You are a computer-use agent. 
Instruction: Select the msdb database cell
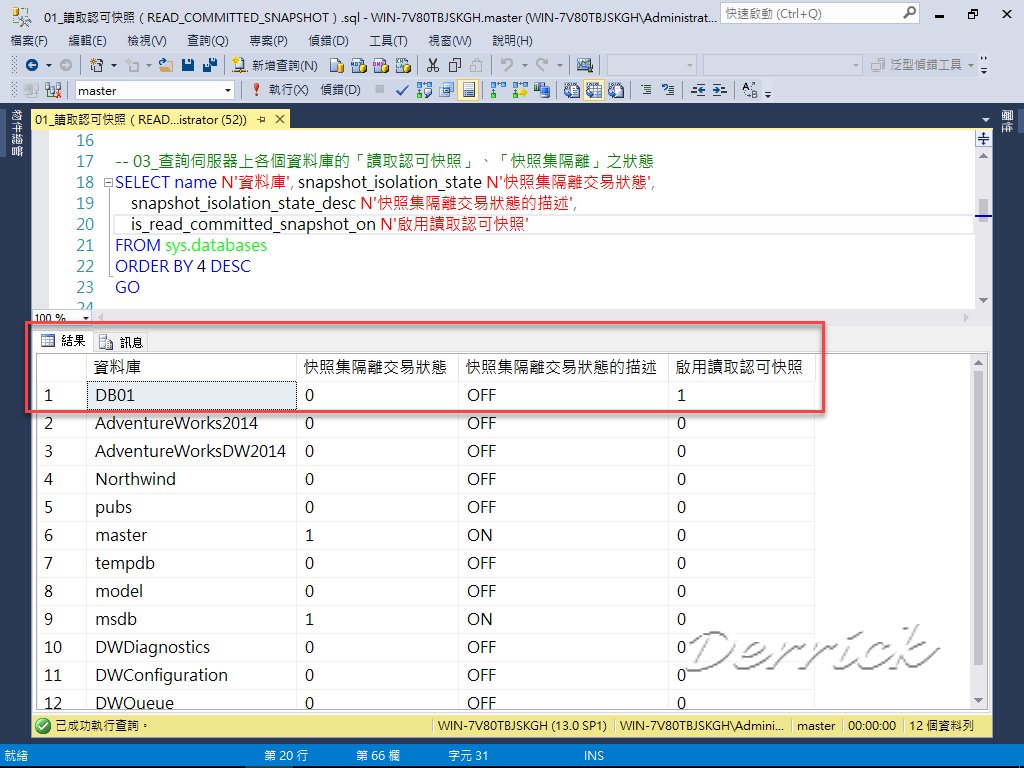click(x=191, y=619)
